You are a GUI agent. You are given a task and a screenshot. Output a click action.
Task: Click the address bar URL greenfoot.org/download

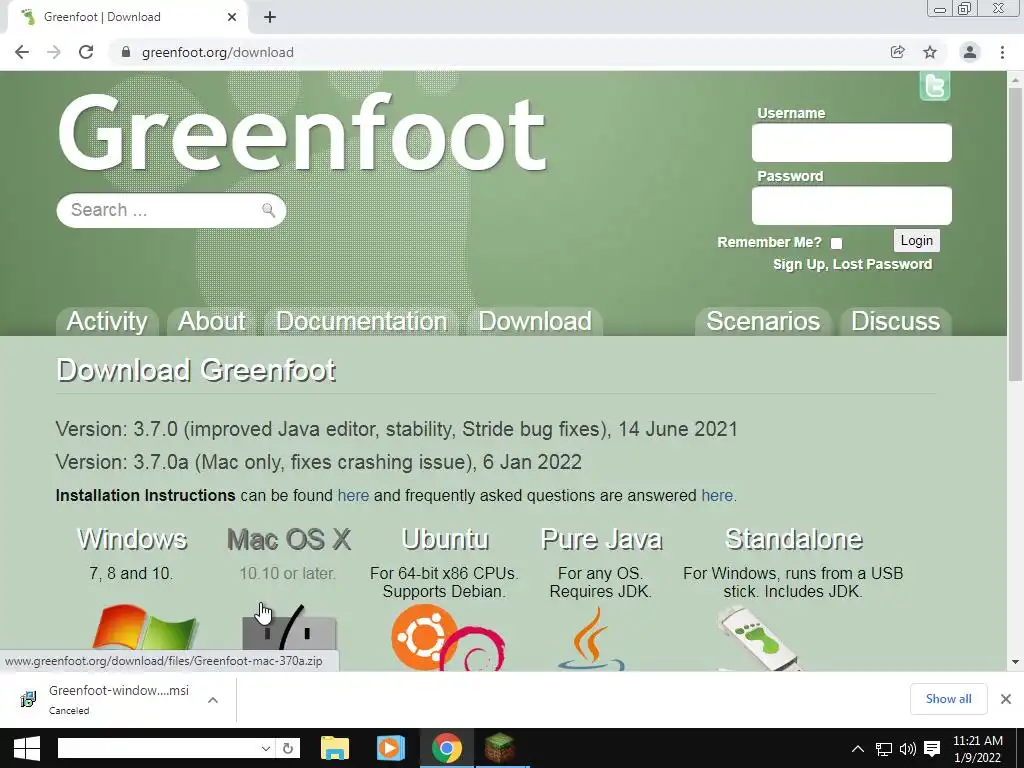point(217,52)
